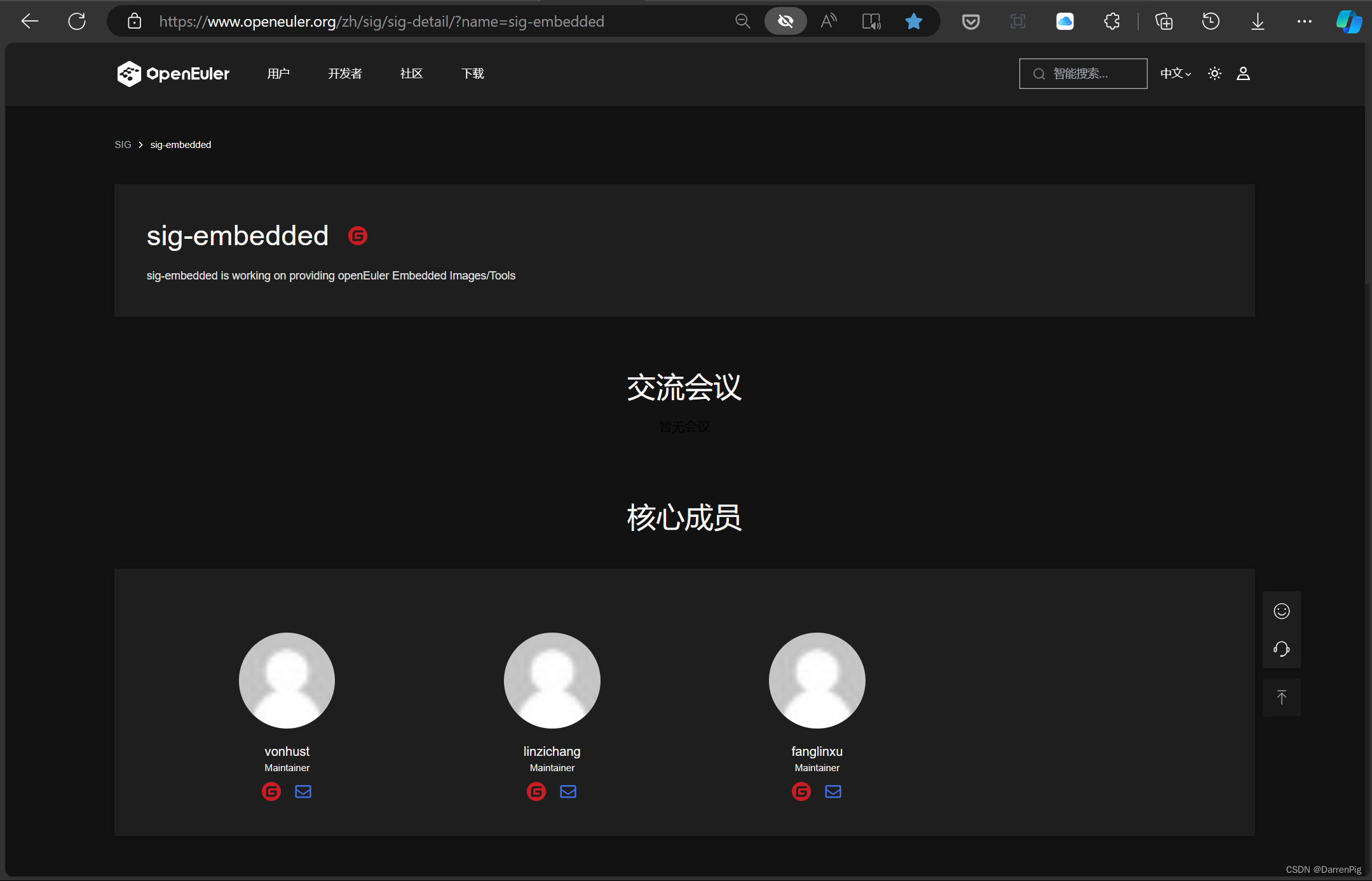Reload the current page
Viewport: 1372px width, 881px height.
coord(77,22)
